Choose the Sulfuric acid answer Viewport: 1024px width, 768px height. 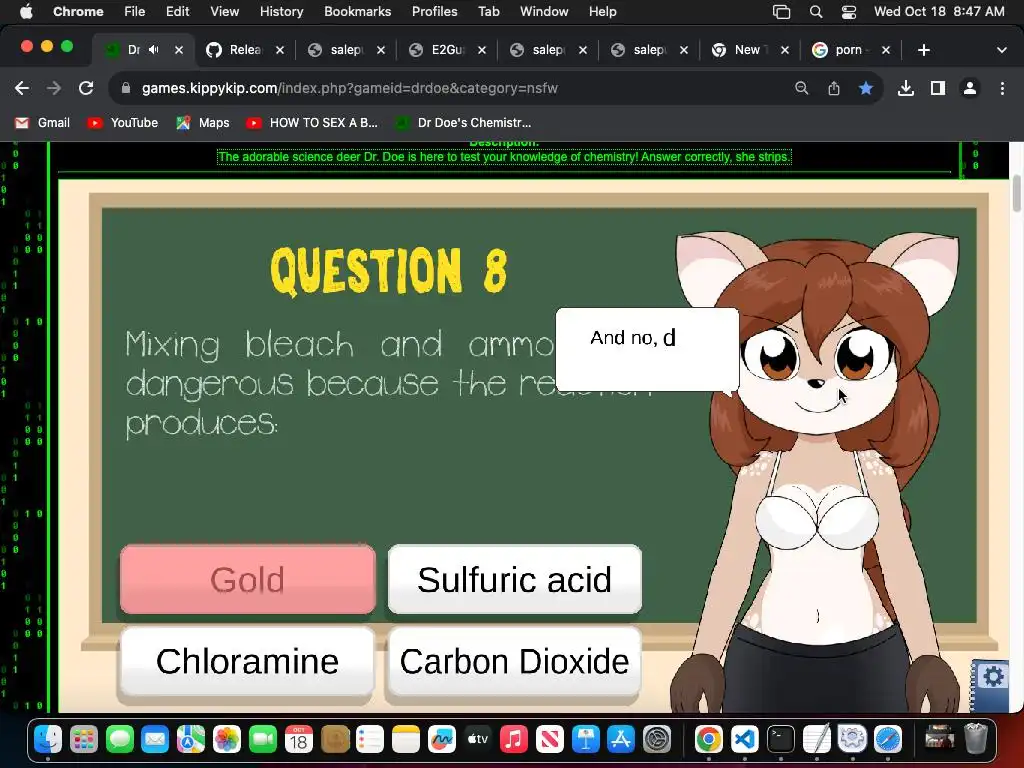tap(515, 580)
